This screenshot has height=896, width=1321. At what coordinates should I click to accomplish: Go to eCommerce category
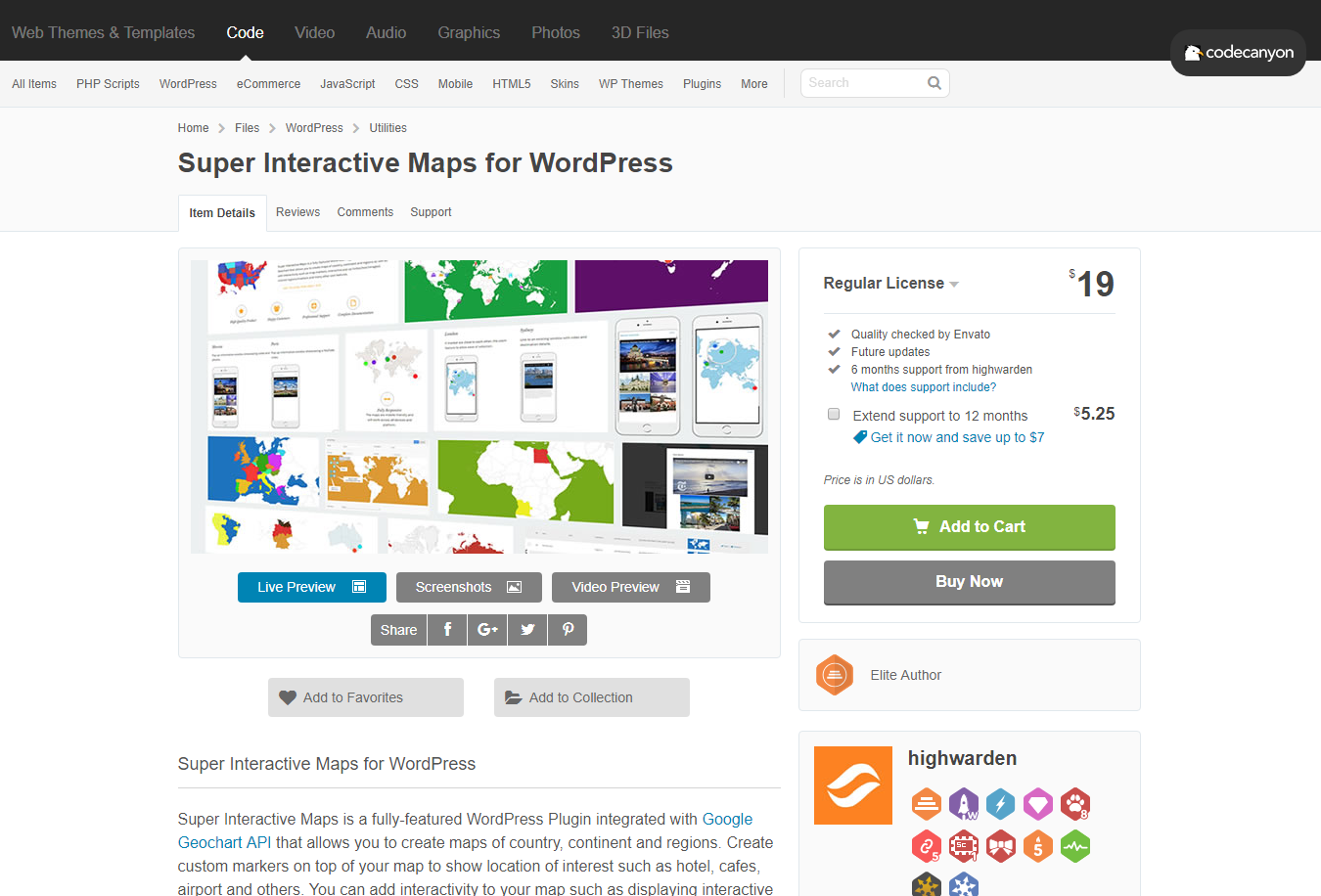pyautogui.click(x=268, y=84)
